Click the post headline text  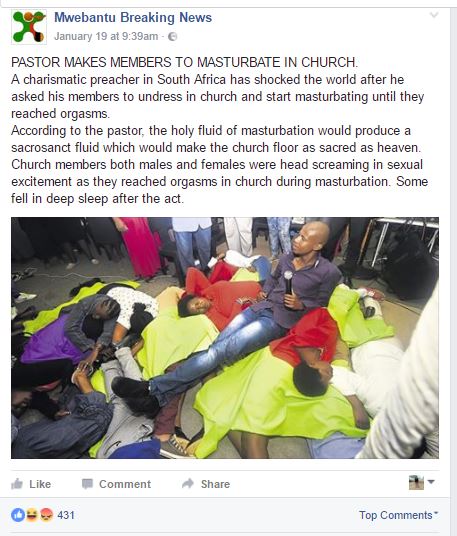tap(185, 62)
